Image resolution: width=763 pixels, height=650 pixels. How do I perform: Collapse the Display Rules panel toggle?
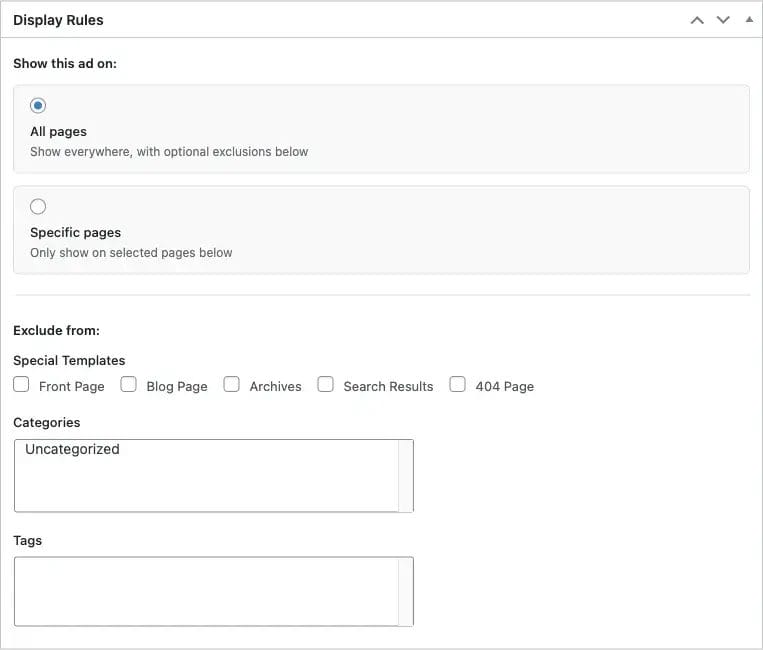tap(749, 20)
